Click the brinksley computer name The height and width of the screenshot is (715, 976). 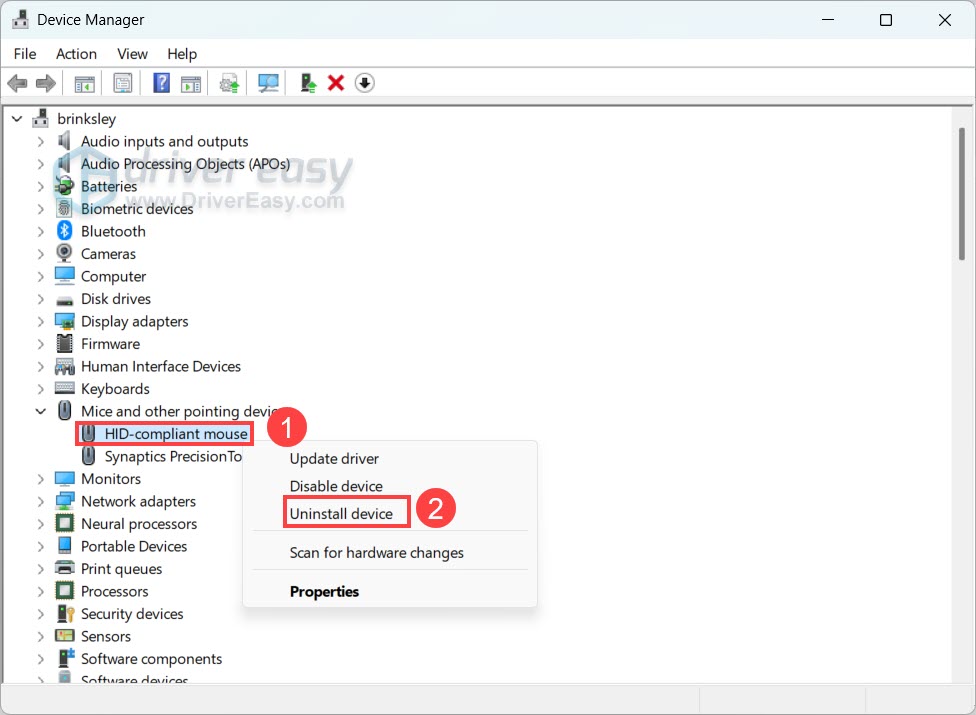tap(87, 118)
